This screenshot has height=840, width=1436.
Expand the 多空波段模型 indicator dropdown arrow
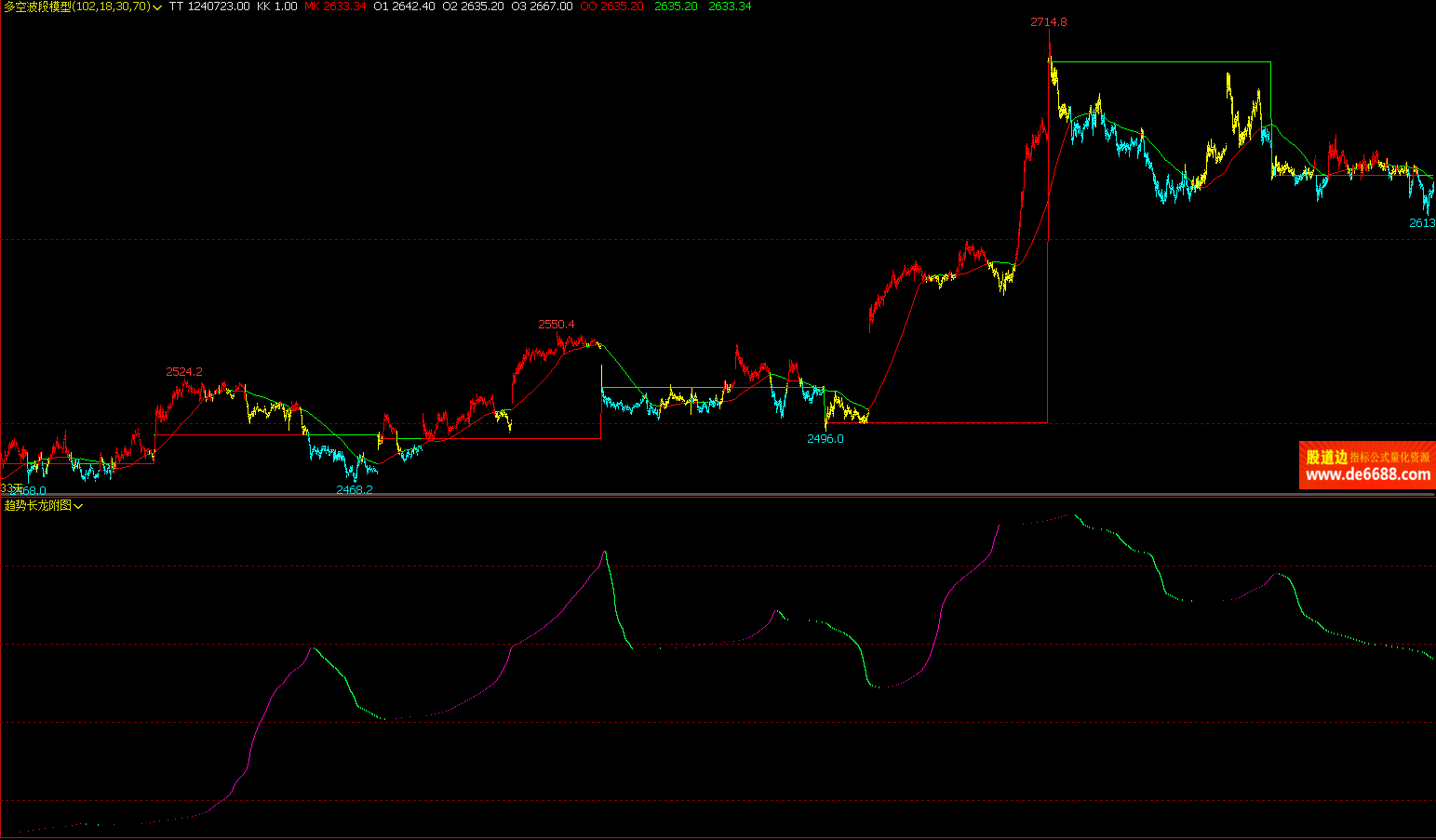tap(156, 7)
